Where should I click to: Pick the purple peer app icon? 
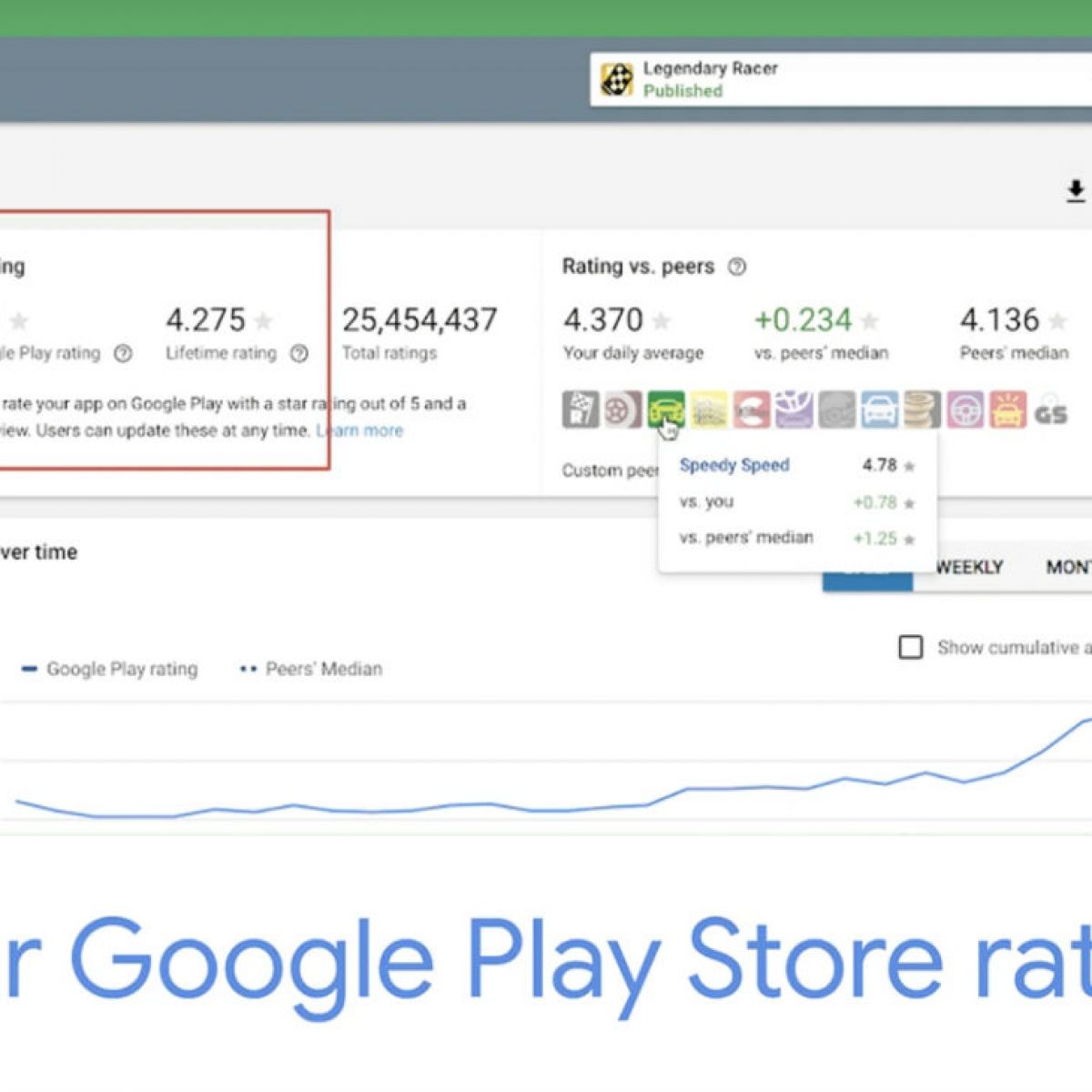click(794, 410)
